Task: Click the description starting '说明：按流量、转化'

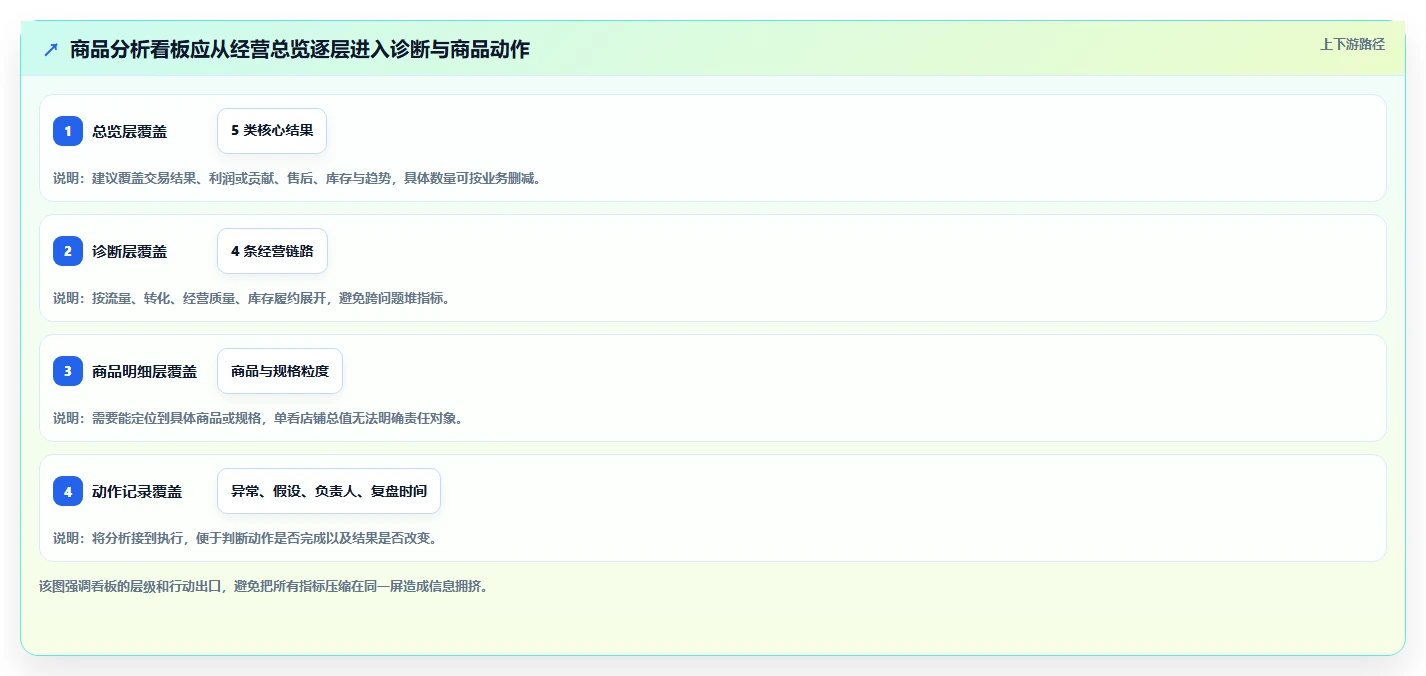Action: [x=251, y=298]
